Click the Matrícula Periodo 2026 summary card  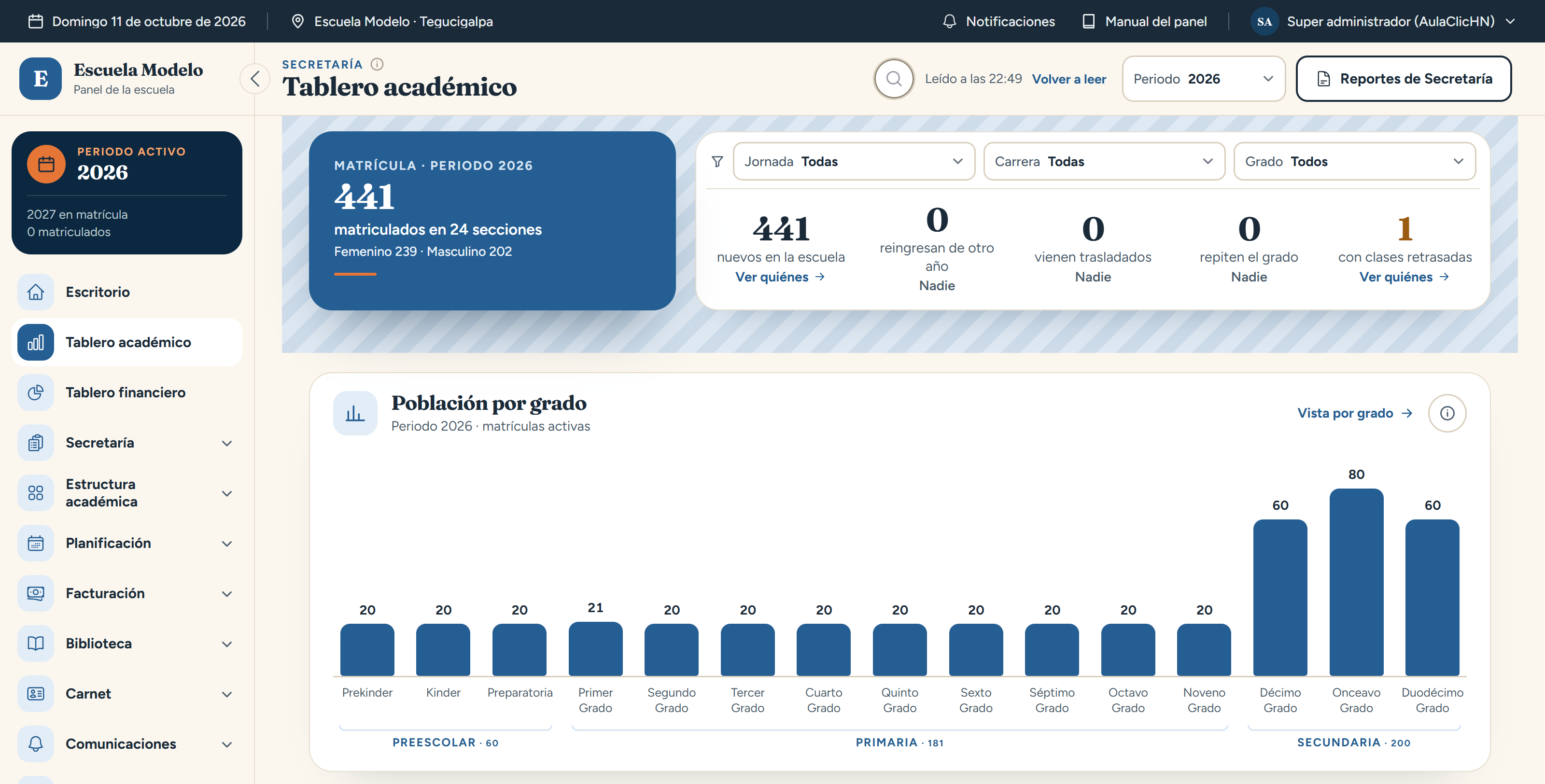click(x=492, y=221)
